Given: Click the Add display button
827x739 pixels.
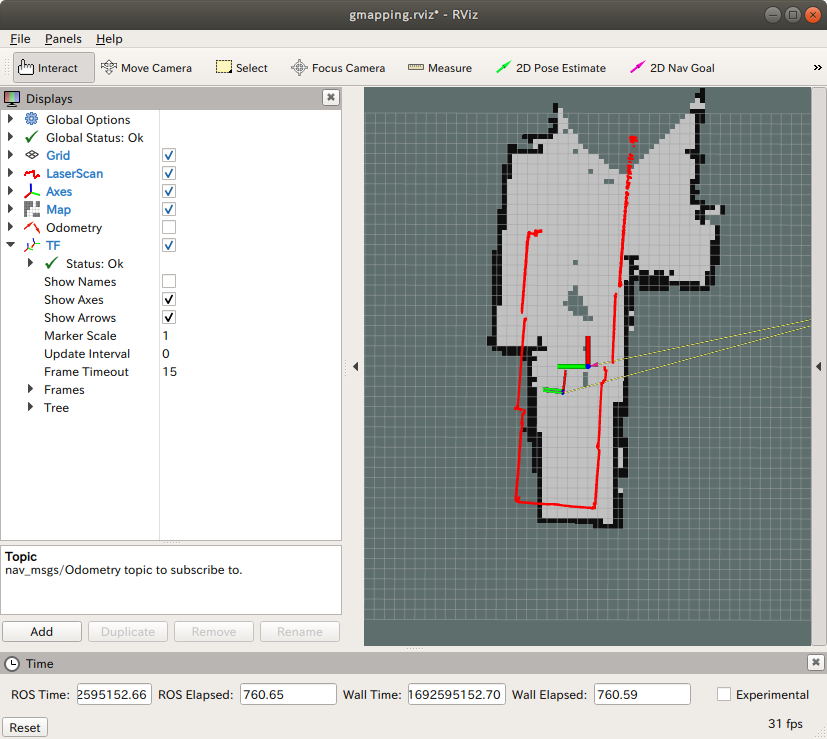Looking at the screenshot, I should point(42,632).
